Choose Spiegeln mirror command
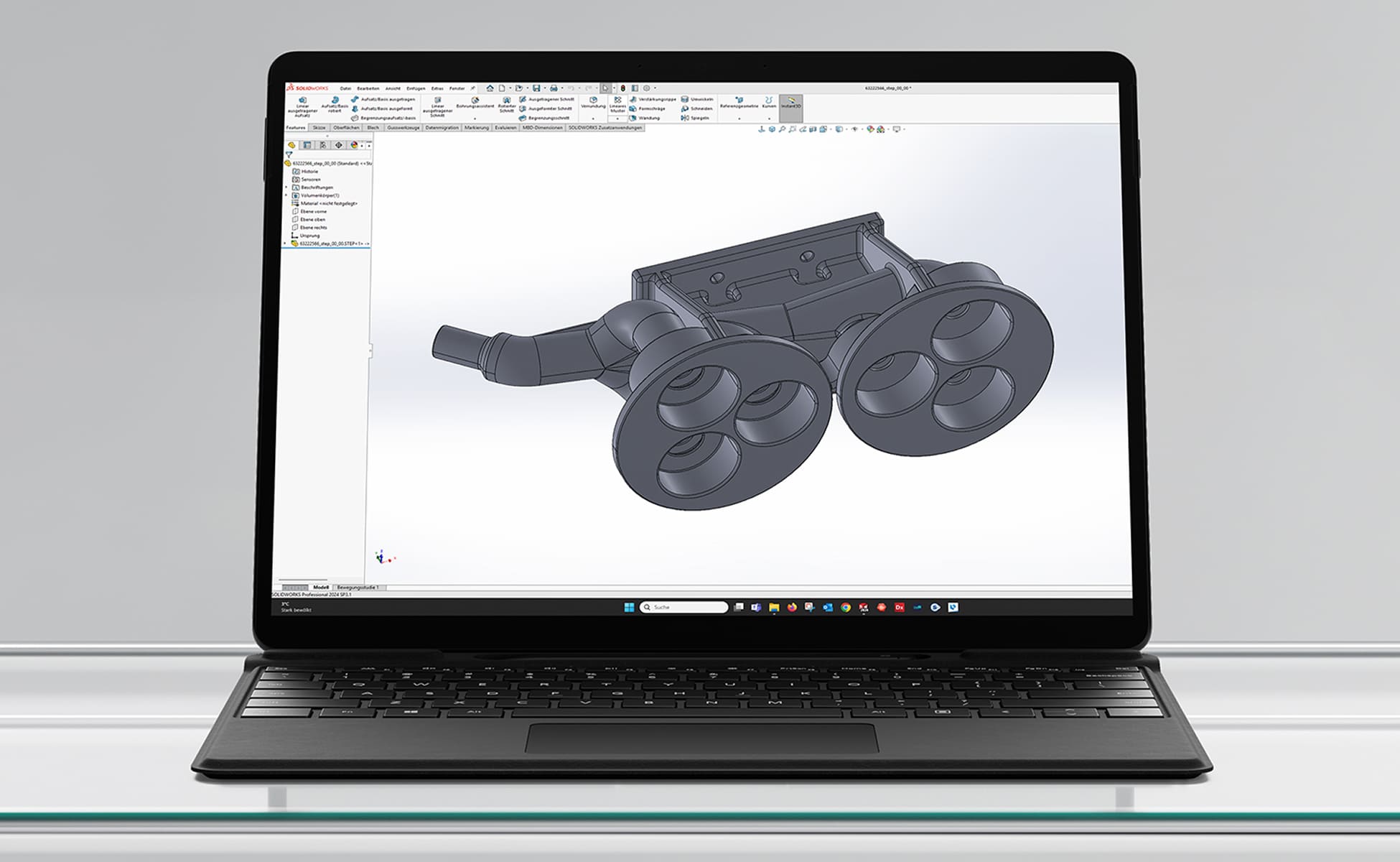 [695, 118]
